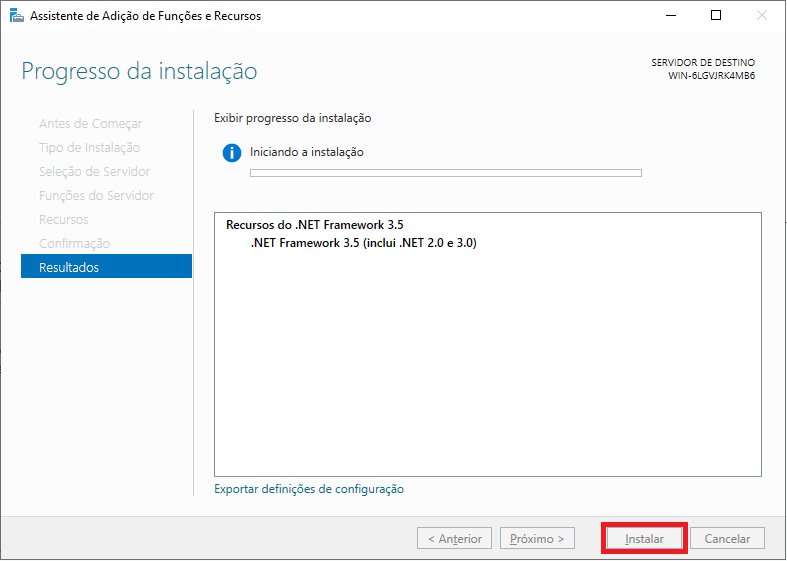Click the Anterior button
The width and height of the screenshot is (787, 561).
click(454, 539)
